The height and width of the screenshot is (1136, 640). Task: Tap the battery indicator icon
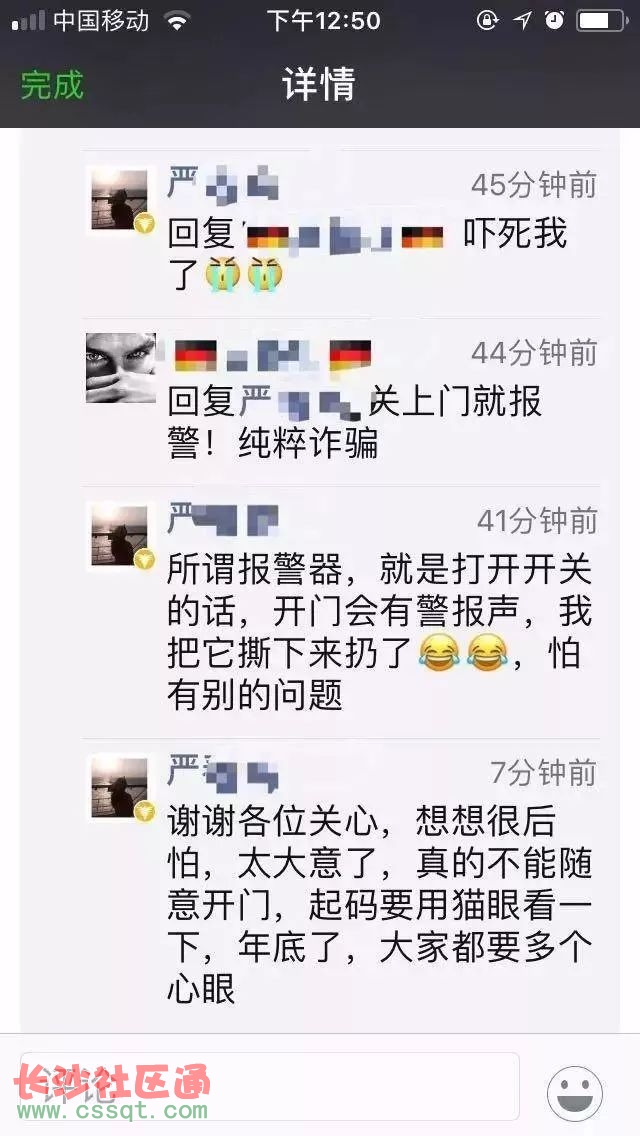click(602, 20)
